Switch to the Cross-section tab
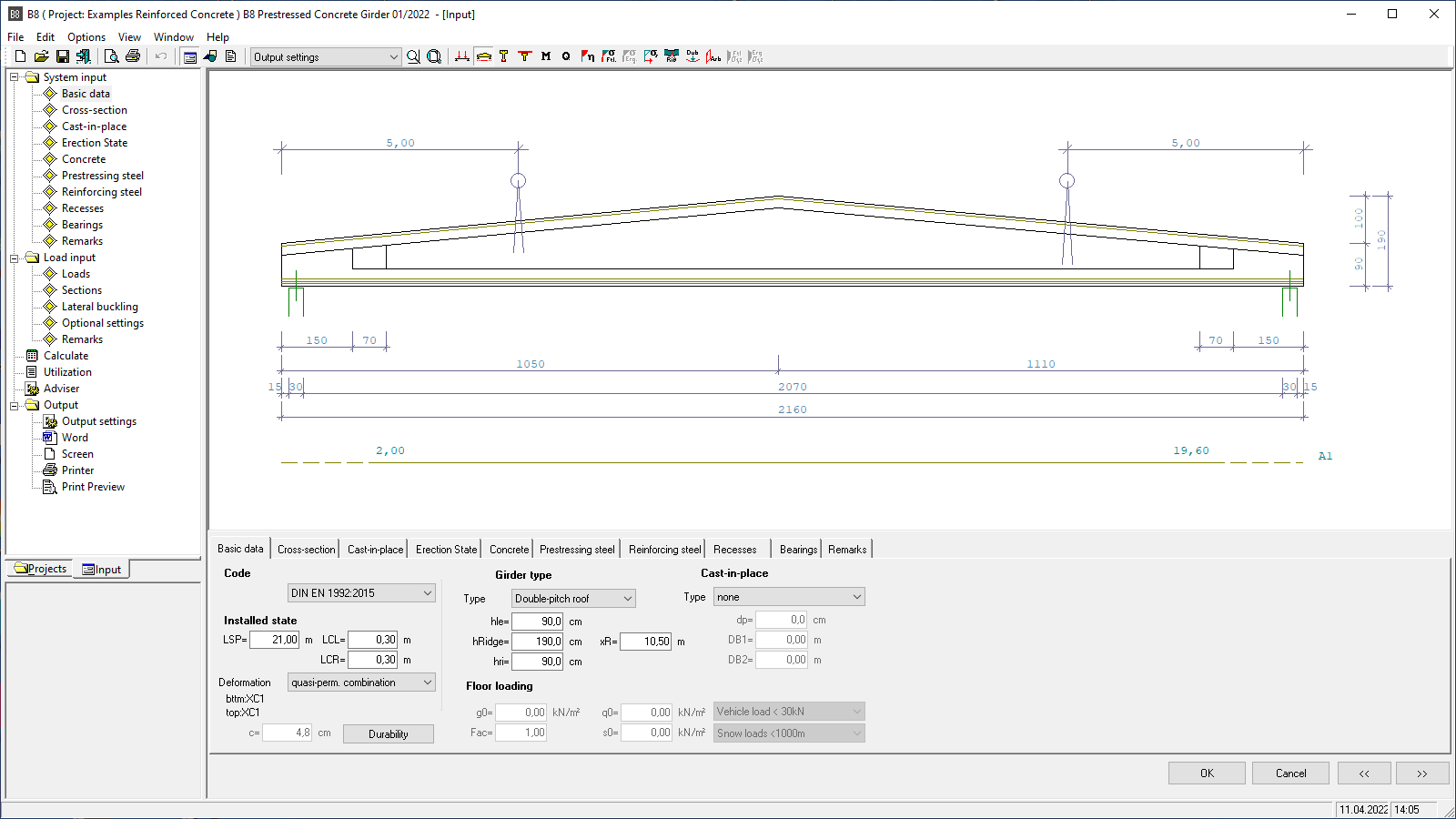Image resolution: width=1456 pixels, height=819 pixels. pyautogui.click(x=306, y=550)
